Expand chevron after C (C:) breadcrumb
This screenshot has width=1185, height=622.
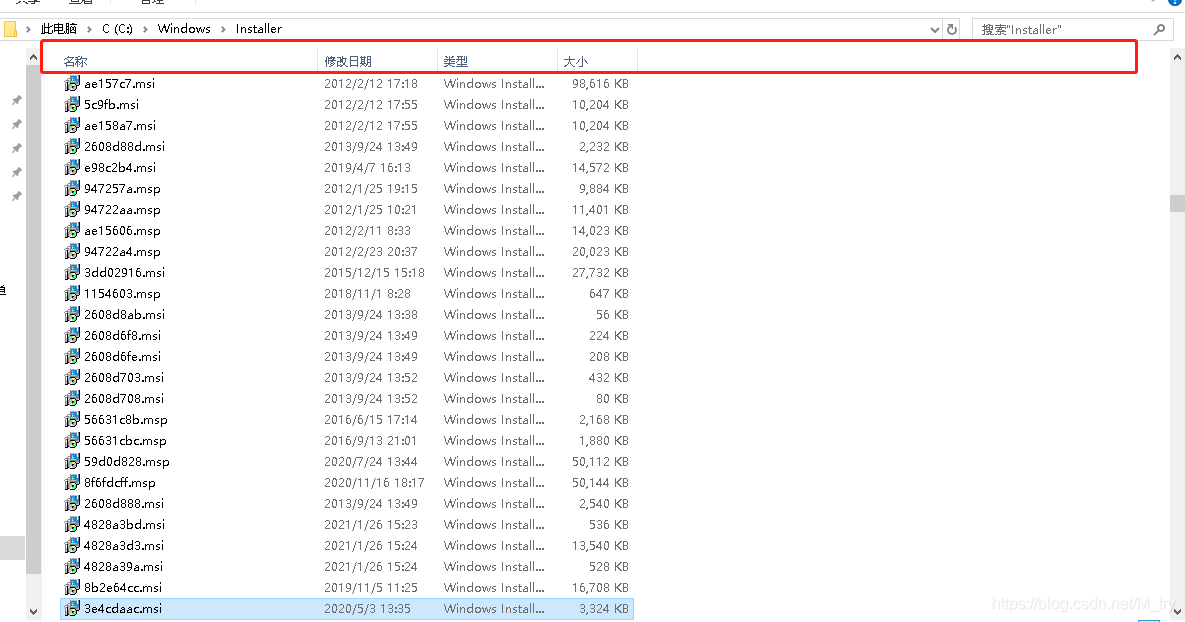(145, 29)
